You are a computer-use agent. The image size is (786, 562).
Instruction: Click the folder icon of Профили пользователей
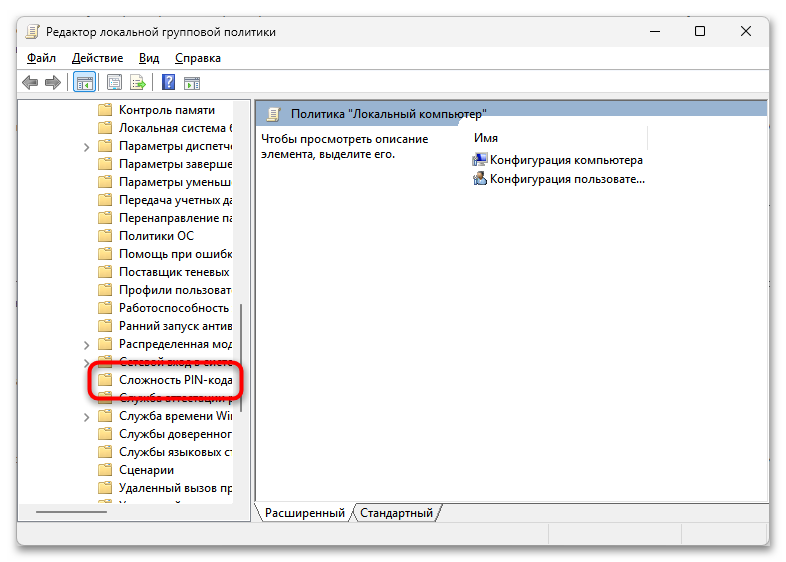coord(105,290)
